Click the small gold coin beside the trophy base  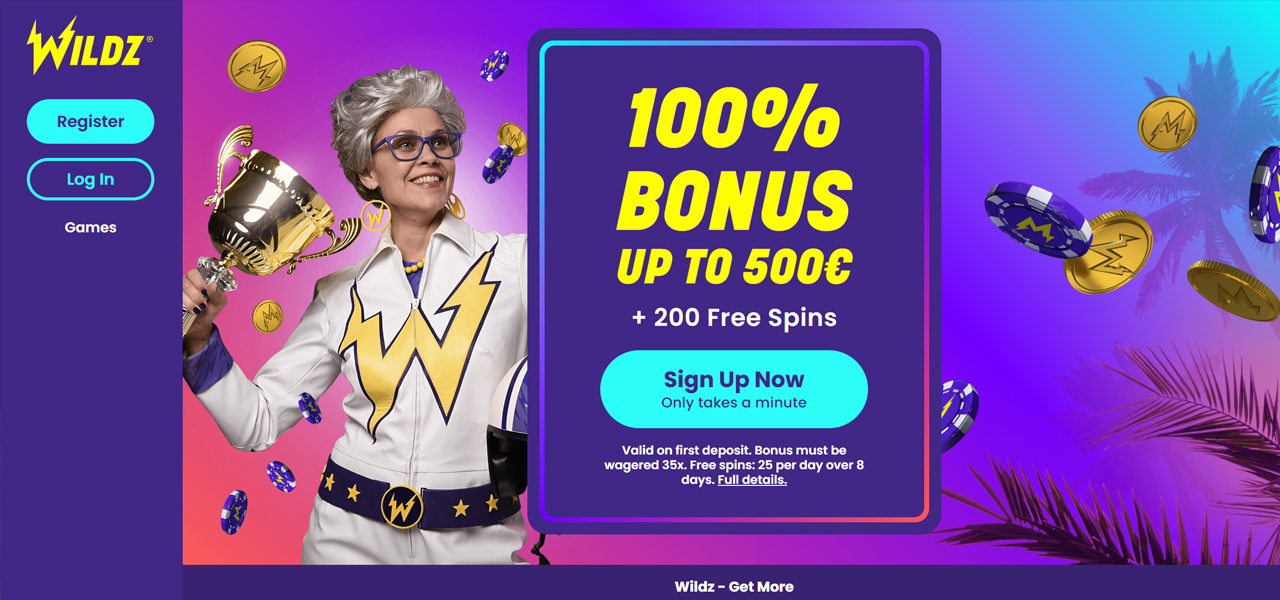point(267,316)
